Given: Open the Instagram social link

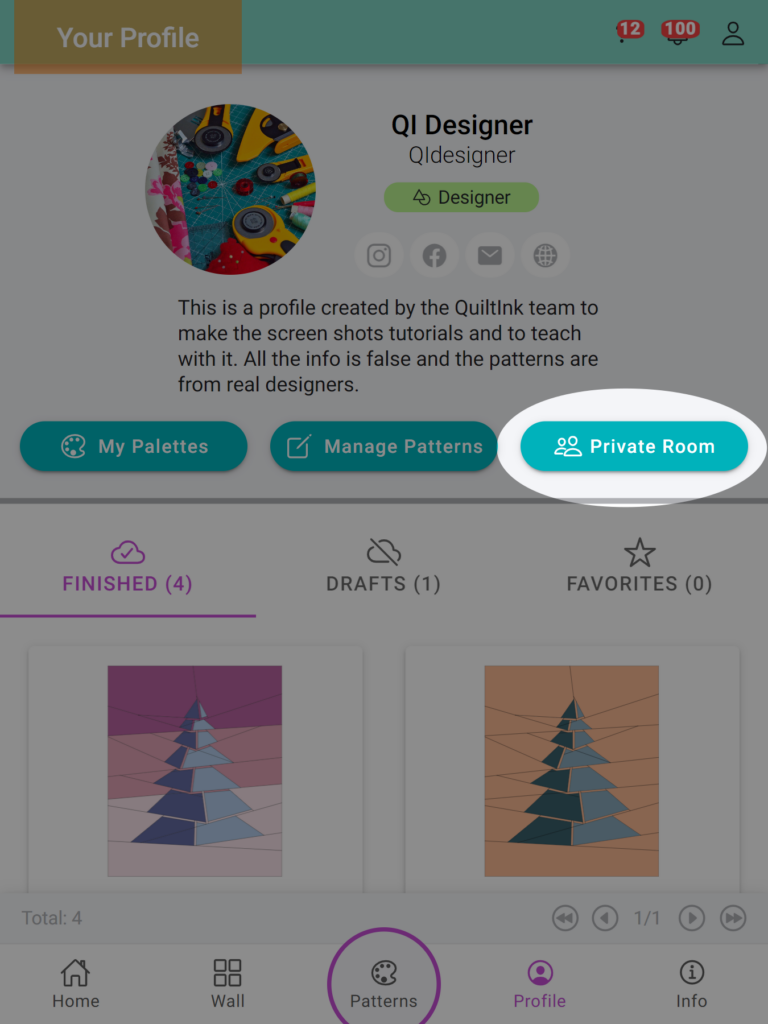Looking at the screenshot, I should pos(379,255).
